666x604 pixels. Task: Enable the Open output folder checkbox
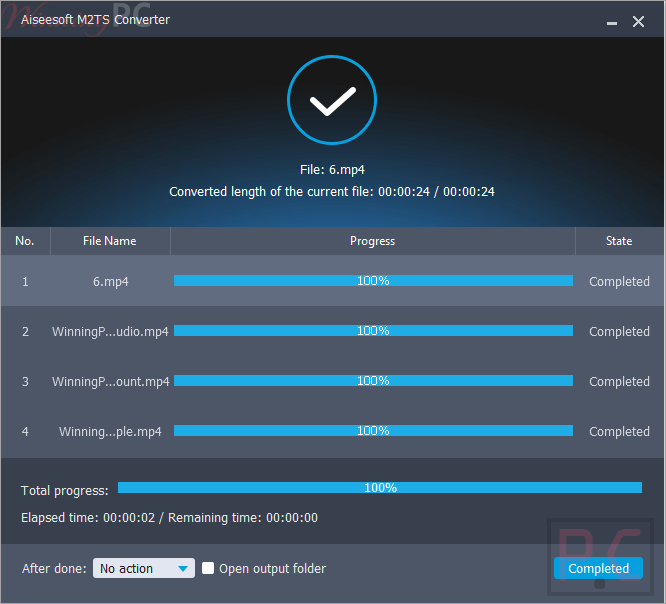point(208,568)
